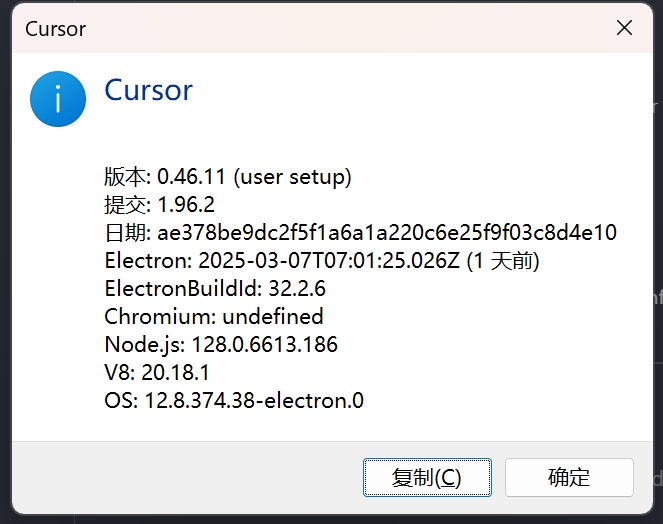
Task: Click the Chromium: undefined line
Action: 214,316
